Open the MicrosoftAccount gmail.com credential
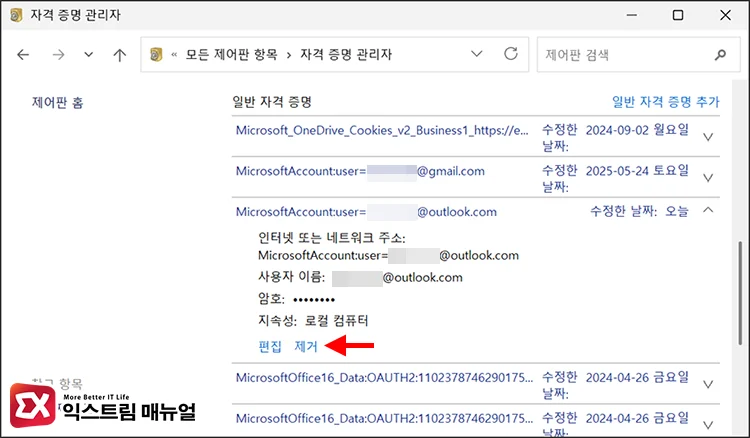750x438 pixels. 360,171
